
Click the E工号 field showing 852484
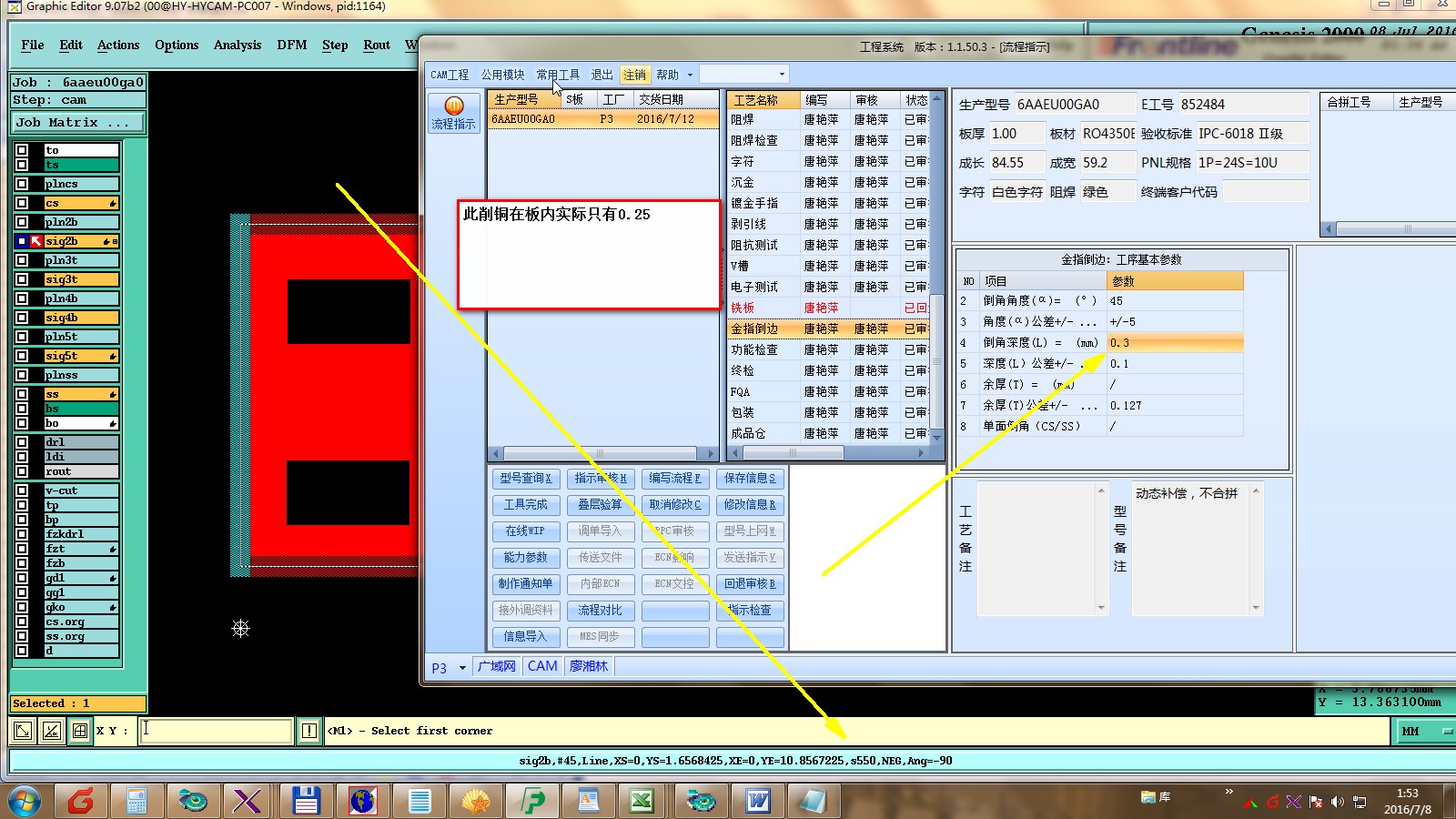pos(1243,105)
